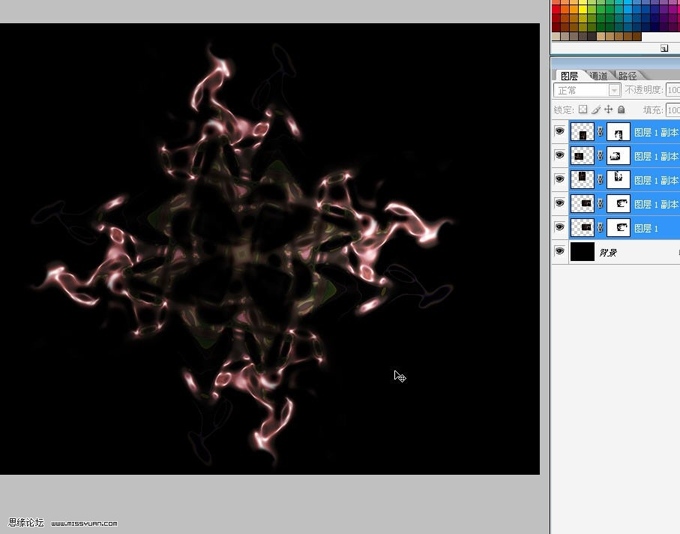Viewport: 680px width, 534px height.
Task: Pick the last brown swatch in the bottom row
Action: (637, 36)
